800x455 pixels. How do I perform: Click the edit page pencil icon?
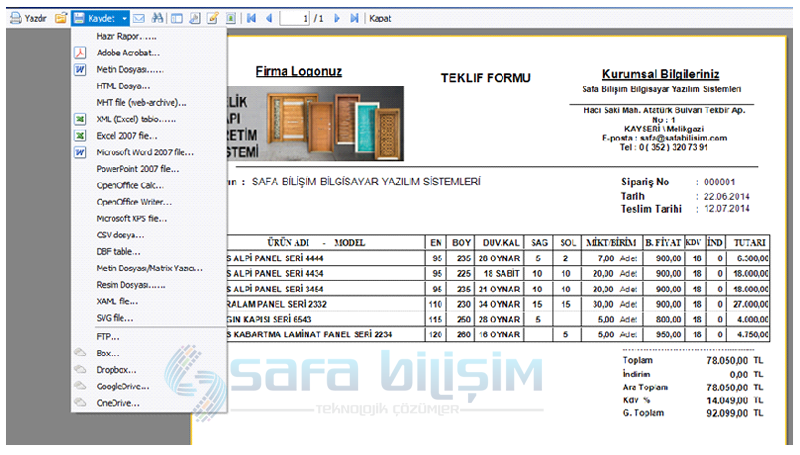click(212, 18)
